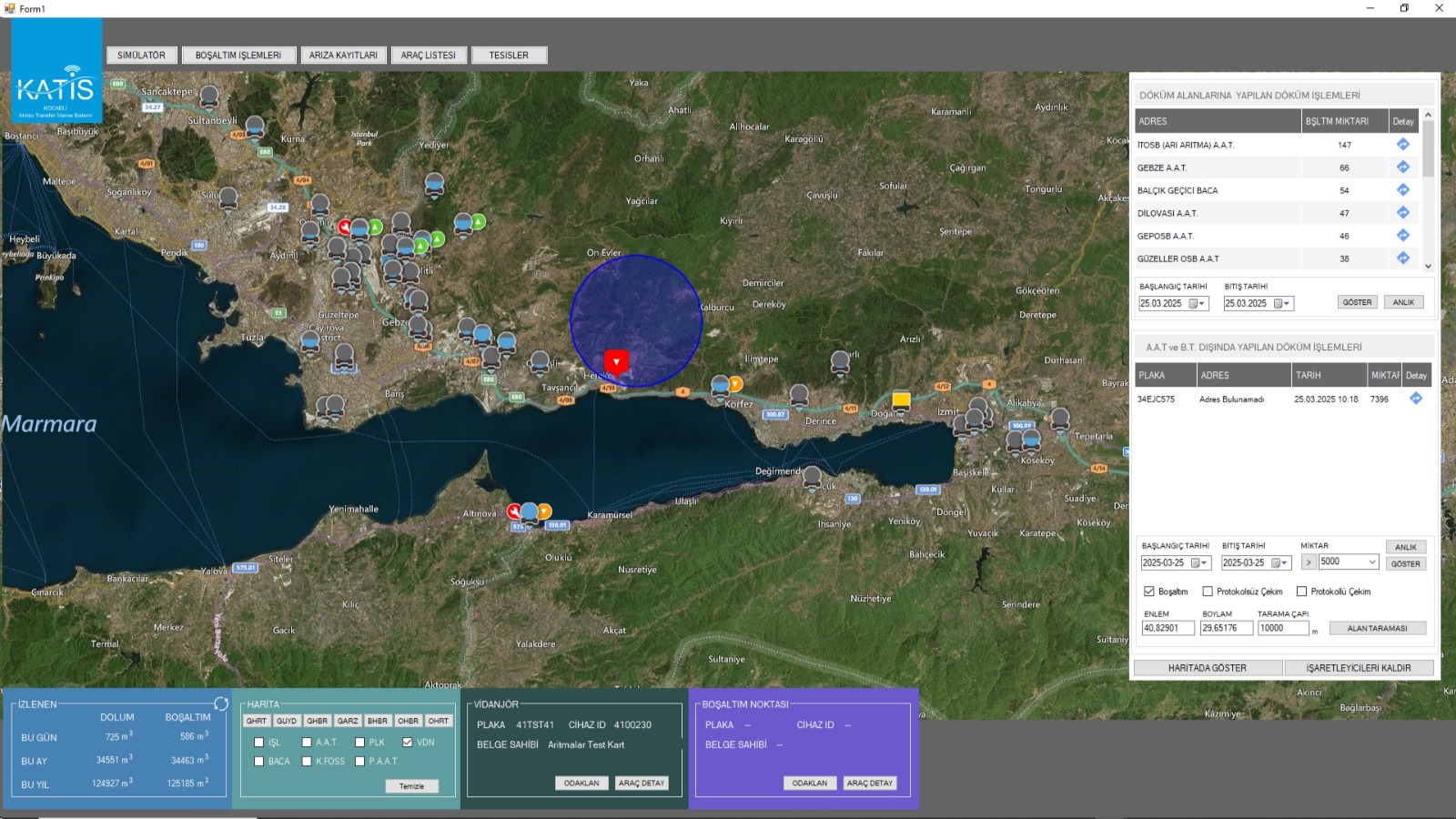1456x819 pixels.
Task: Toggle the P.A.A.T. map layer checkbox
Action: tap(359, 762)
